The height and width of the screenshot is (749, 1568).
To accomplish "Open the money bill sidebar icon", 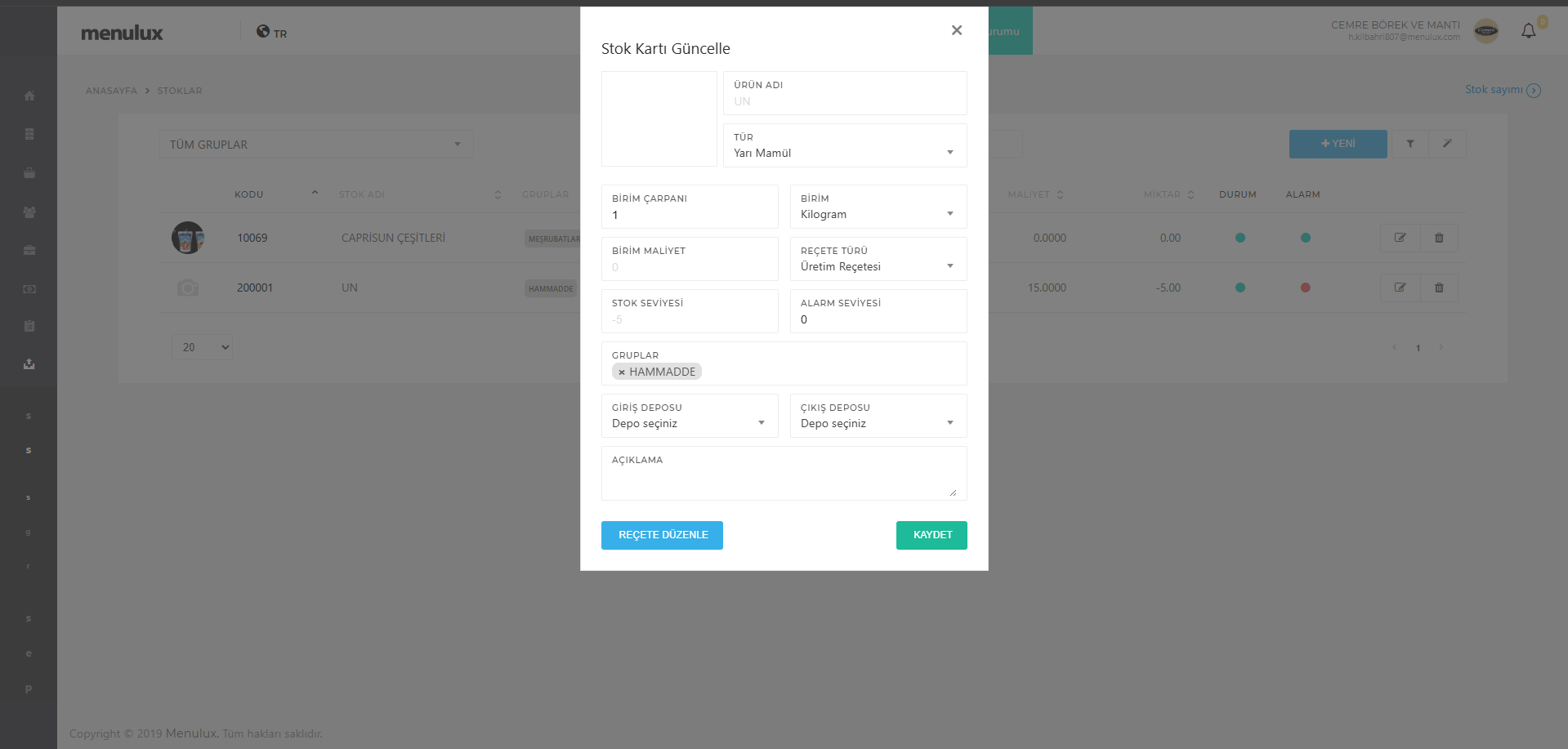I will coord(29,289).
